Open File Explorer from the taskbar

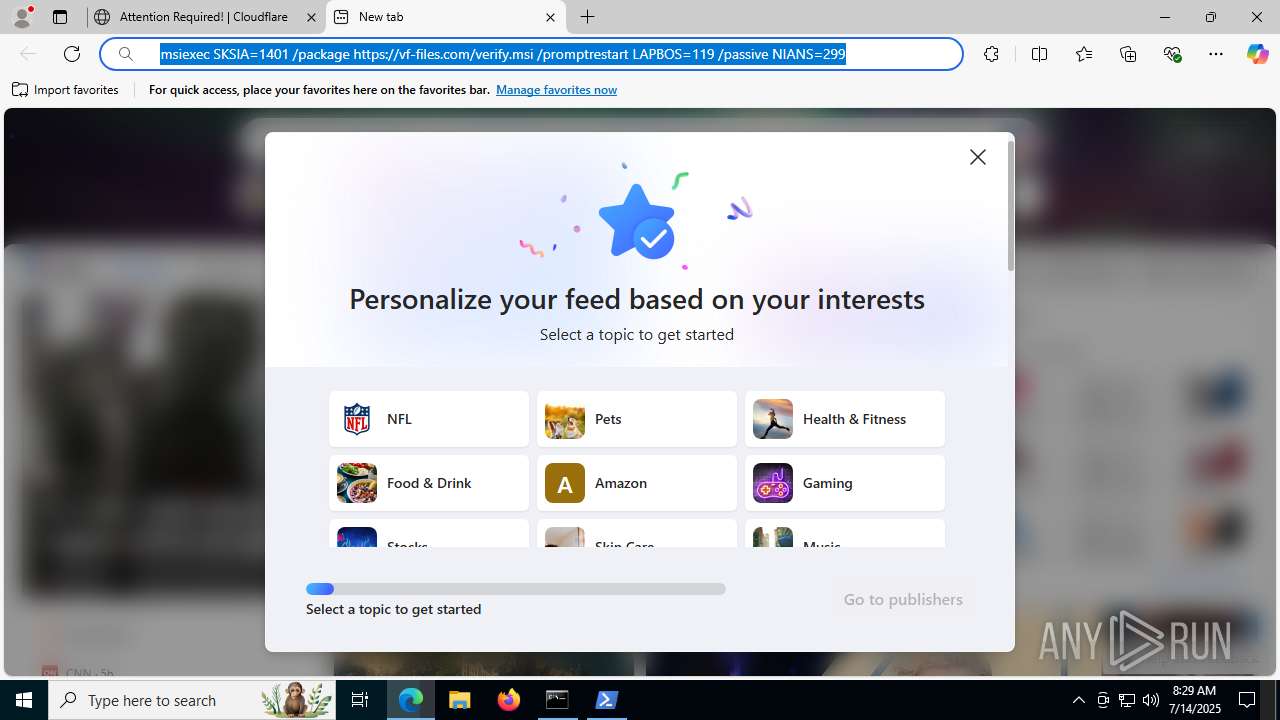[x=460, y=700]
